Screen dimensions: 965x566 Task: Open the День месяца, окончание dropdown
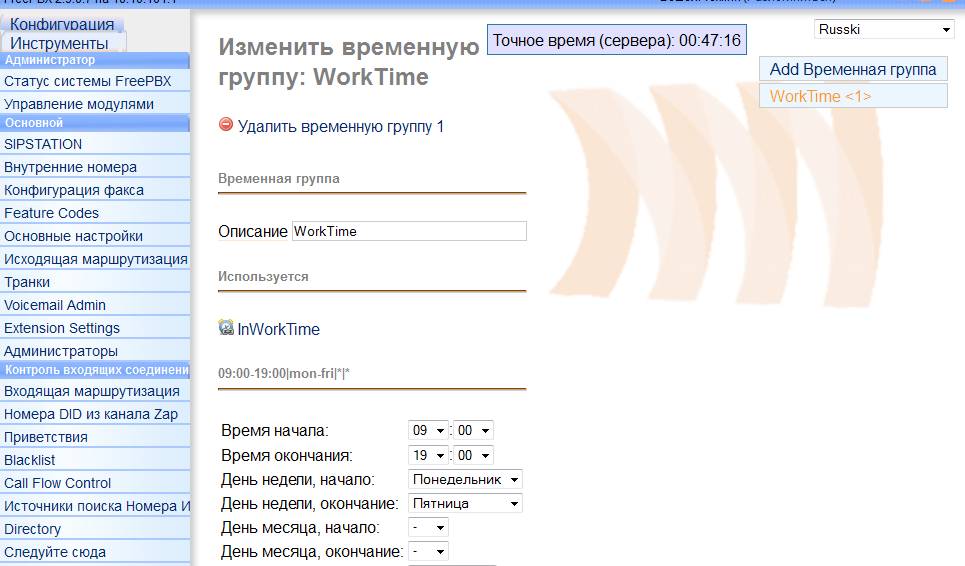click(x=428, y=551)
